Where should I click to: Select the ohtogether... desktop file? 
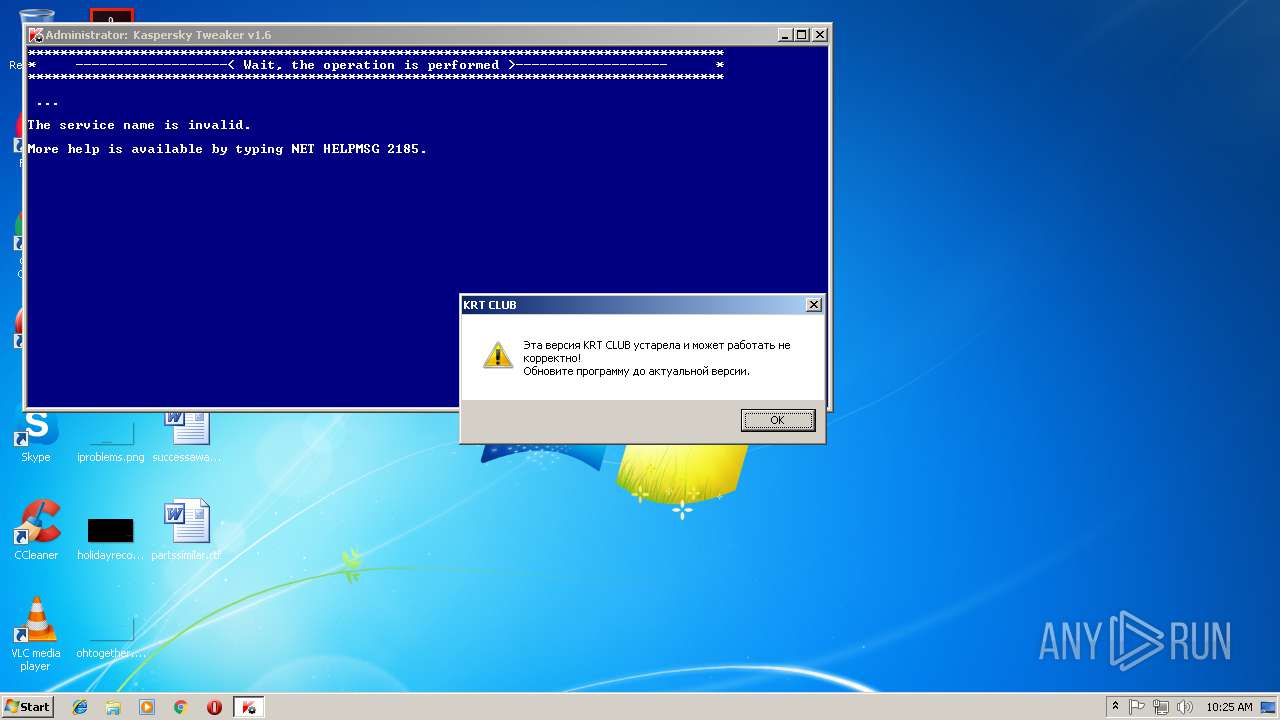coord(111,638)
